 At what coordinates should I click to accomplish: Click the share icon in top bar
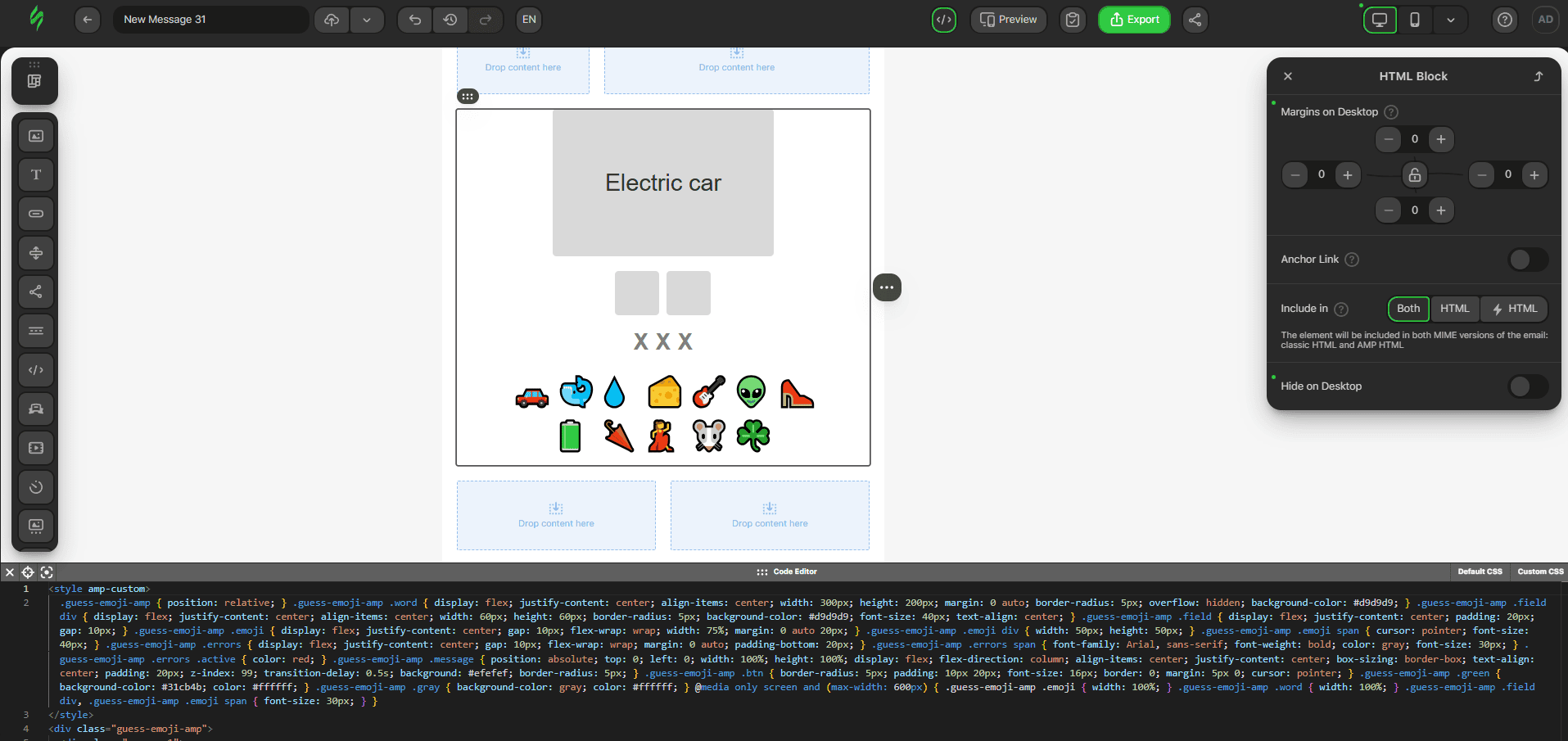click(x=1195, y=20)
